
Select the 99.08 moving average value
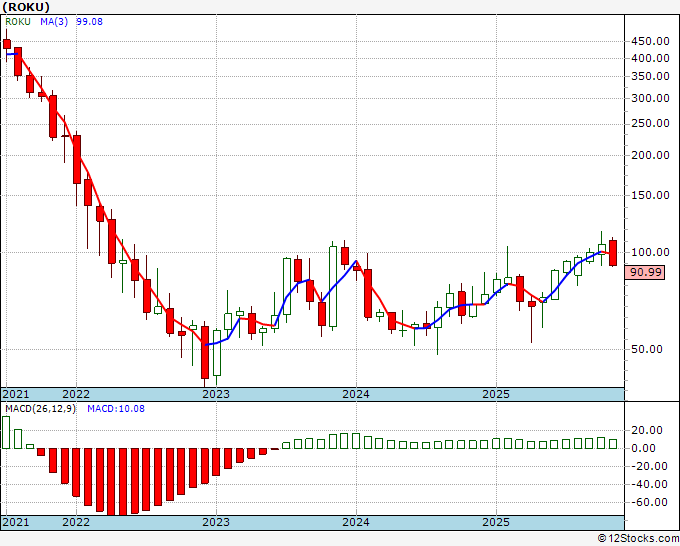pyautogui.click(x=89, y=22)
